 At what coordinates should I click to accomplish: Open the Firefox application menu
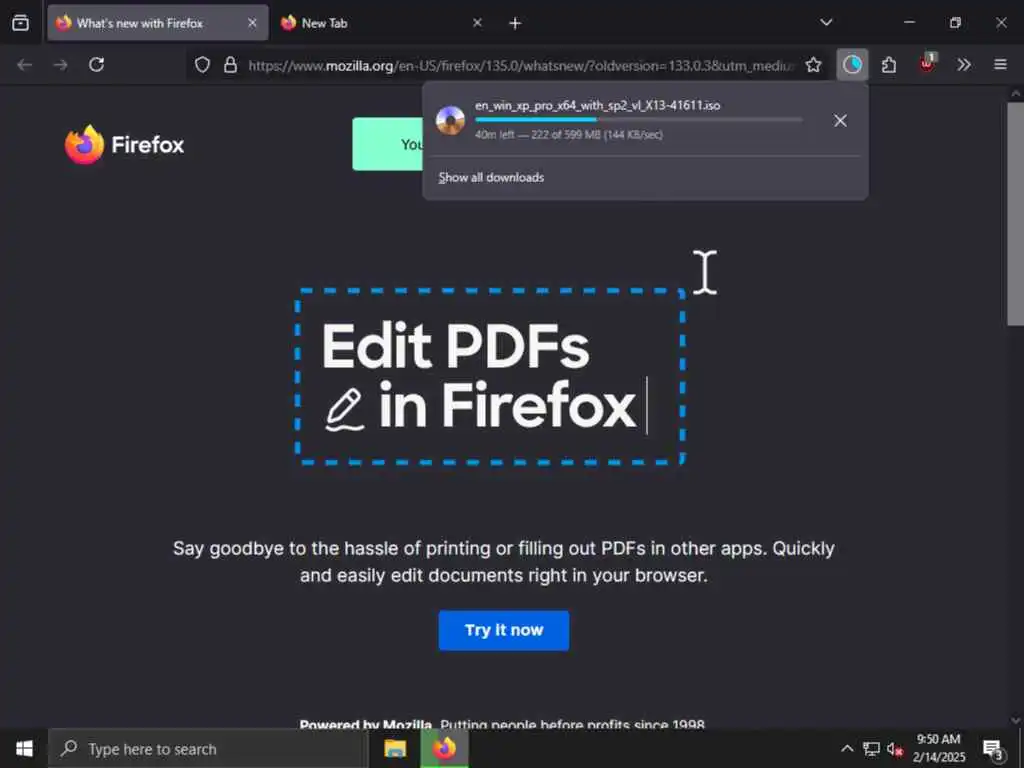click(1000, 65)
